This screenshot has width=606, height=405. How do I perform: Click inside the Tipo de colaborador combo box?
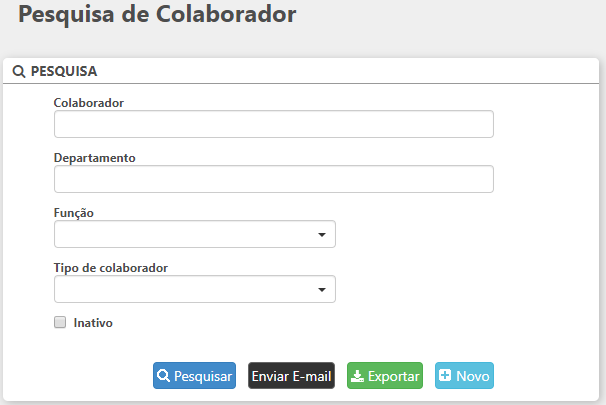[185, 289]
